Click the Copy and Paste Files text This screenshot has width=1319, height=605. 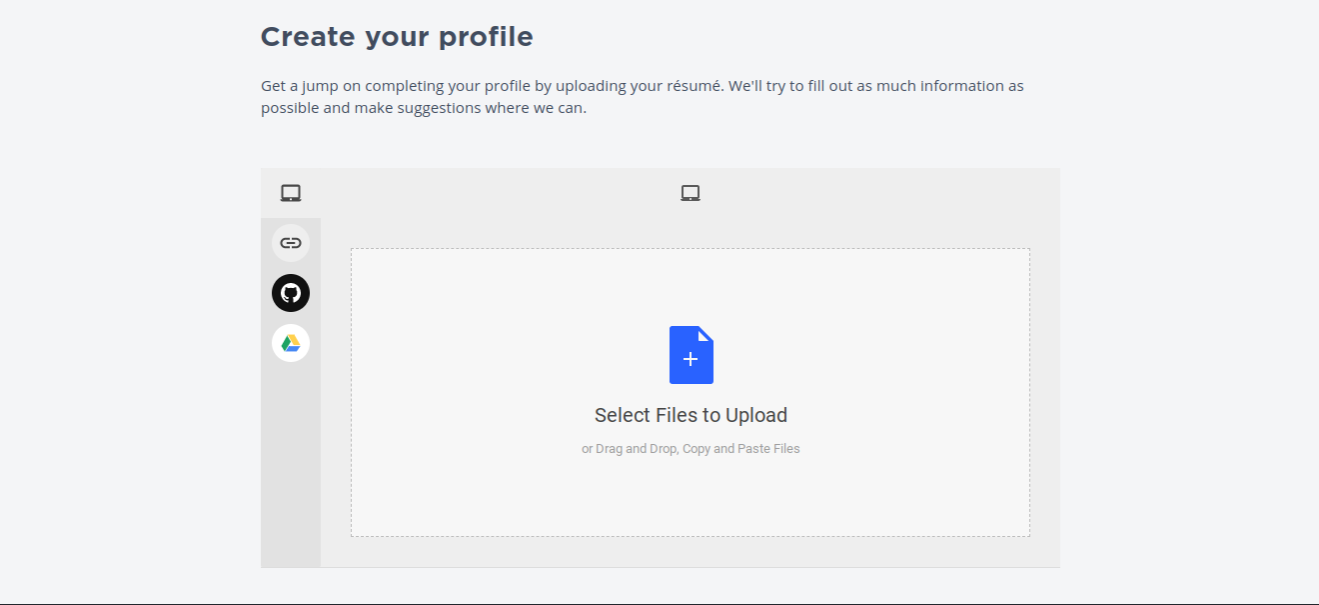point(741,449)
